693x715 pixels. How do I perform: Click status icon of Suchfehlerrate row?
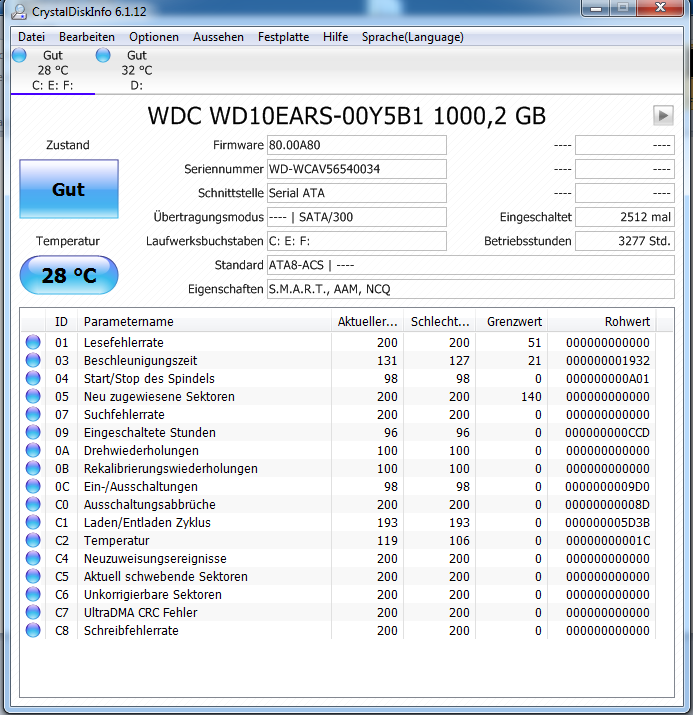click(x=33, y=414)
